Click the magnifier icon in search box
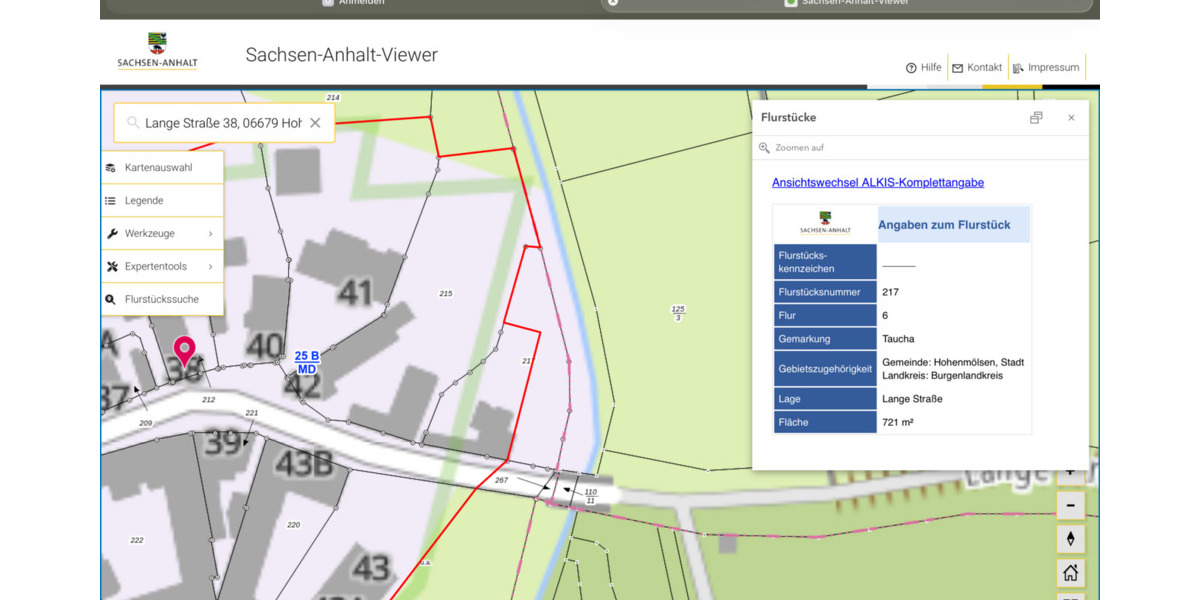 point(132,123)
